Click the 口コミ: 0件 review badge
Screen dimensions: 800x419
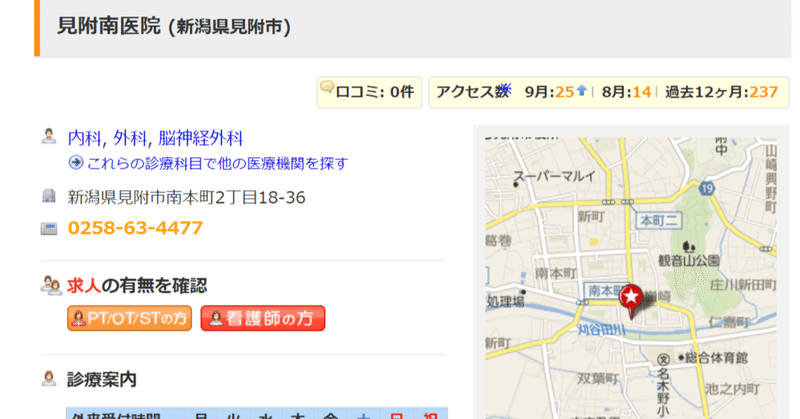[x=369, y=92]
